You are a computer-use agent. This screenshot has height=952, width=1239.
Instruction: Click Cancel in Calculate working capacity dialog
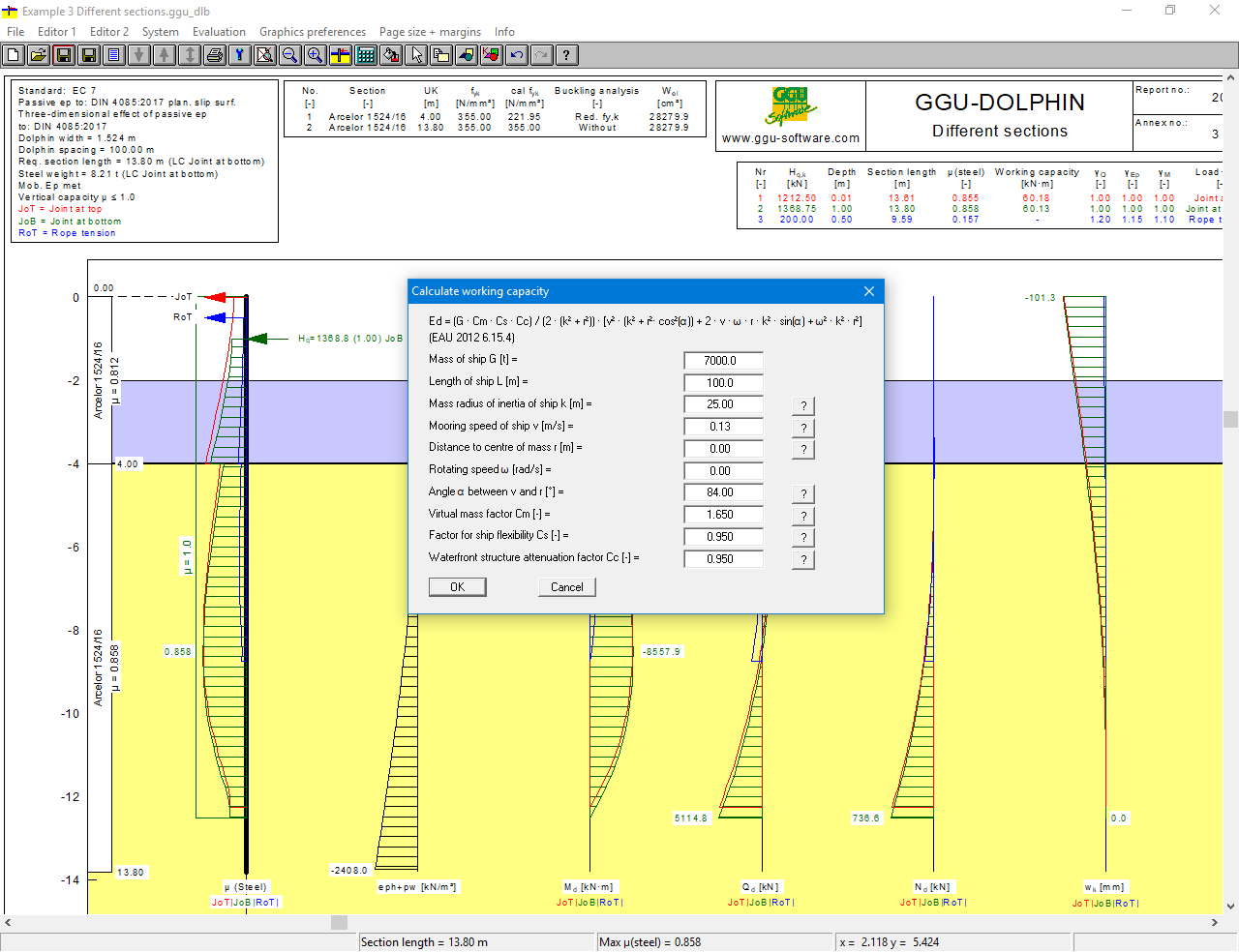(567, 587)
